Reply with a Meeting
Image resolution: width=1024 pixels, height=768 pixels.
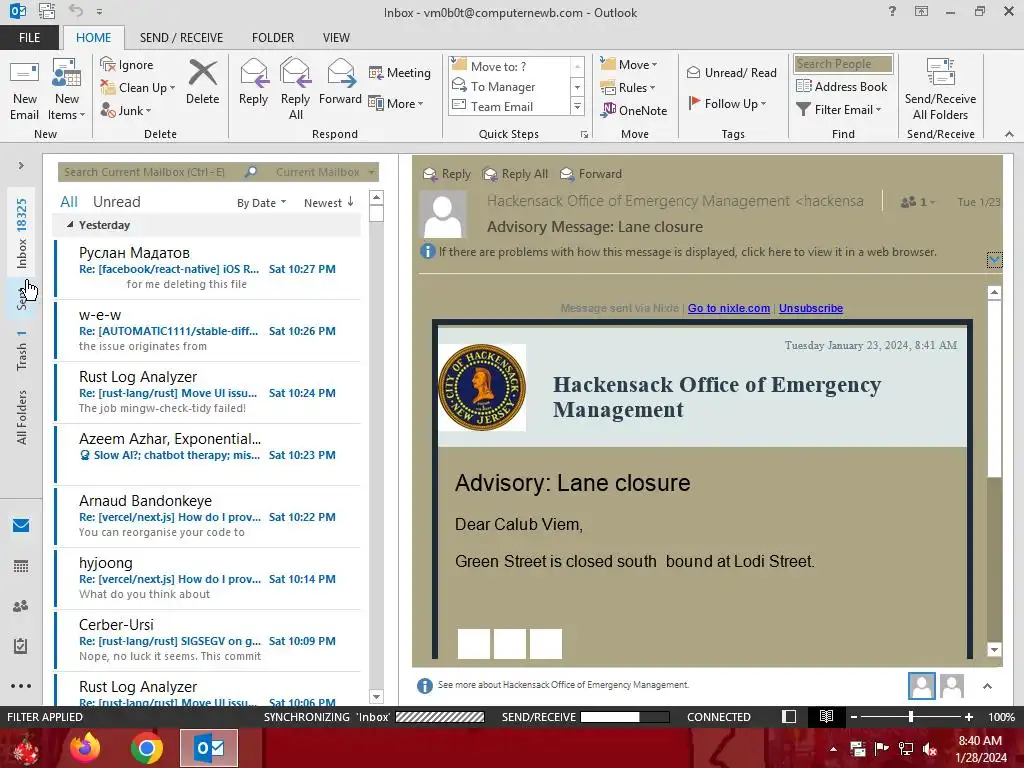400,72
